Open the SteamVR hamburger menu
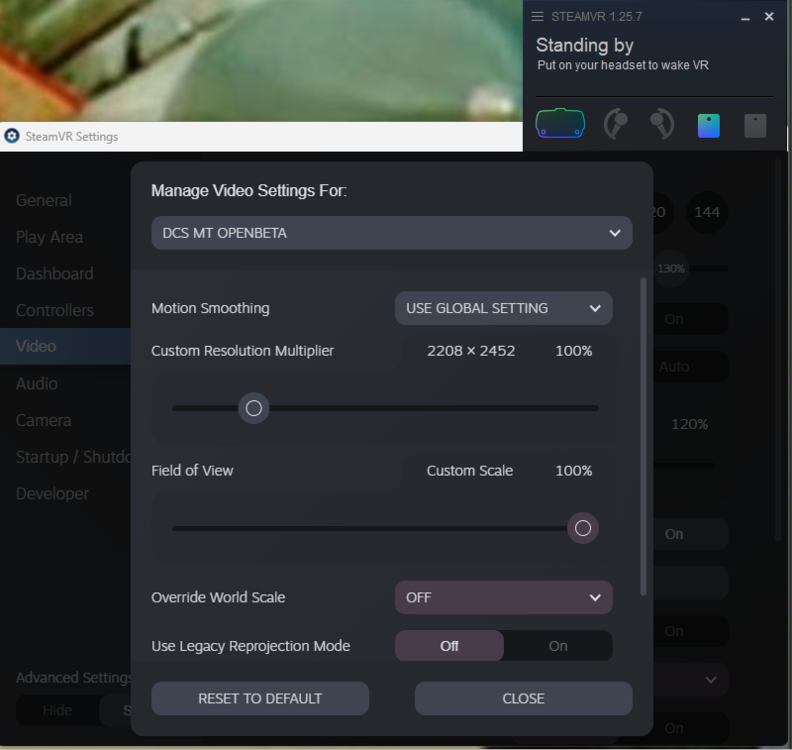 (x=537, y=17)
